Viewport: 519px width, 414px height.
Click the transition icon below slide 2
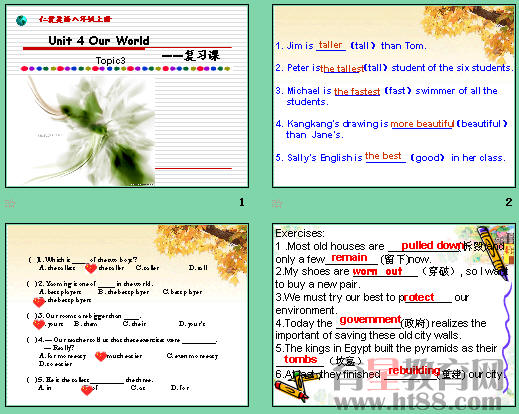click(277, 203)
